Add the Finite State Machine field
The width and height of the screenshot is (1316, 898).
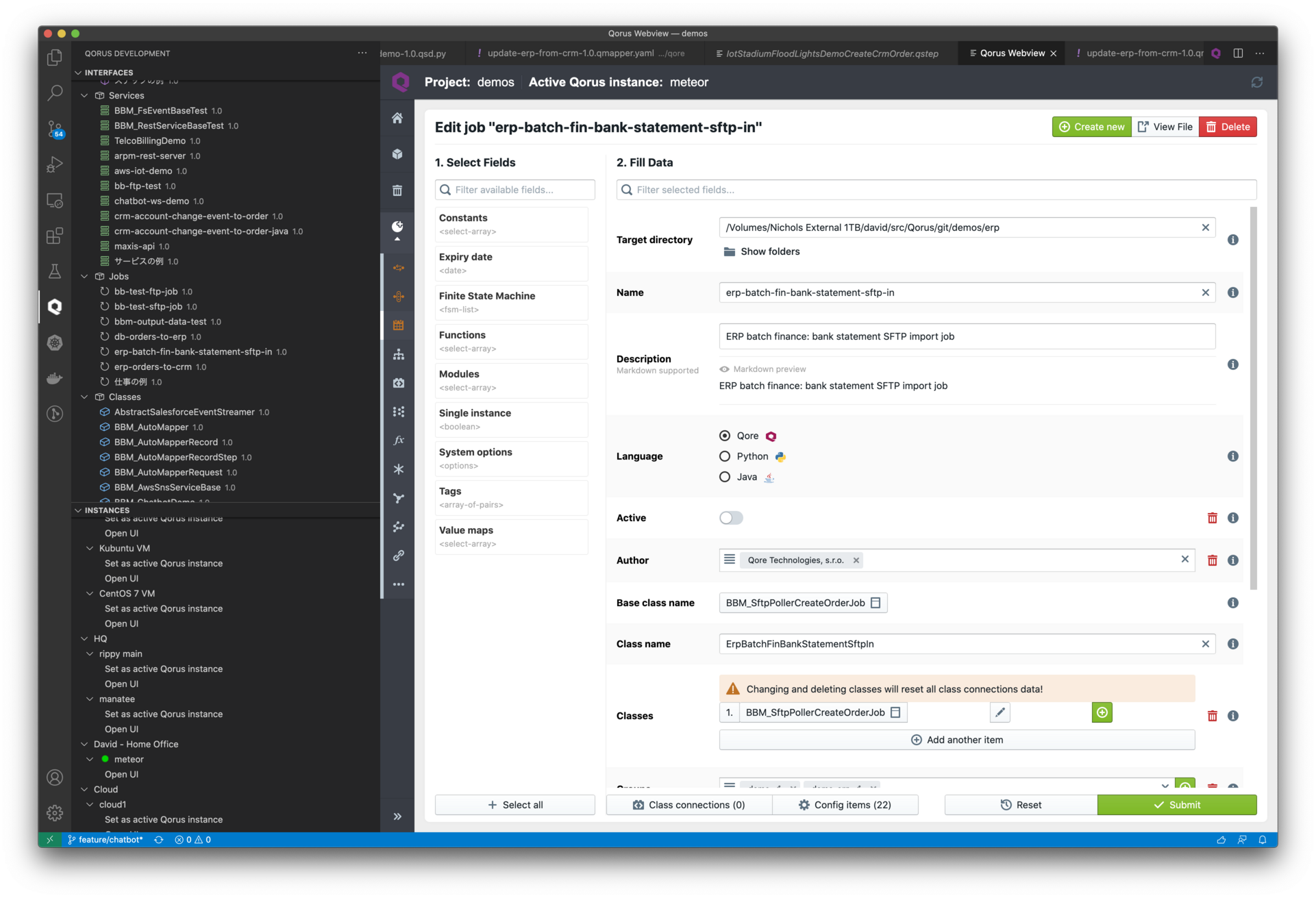[x=511, y=302]
